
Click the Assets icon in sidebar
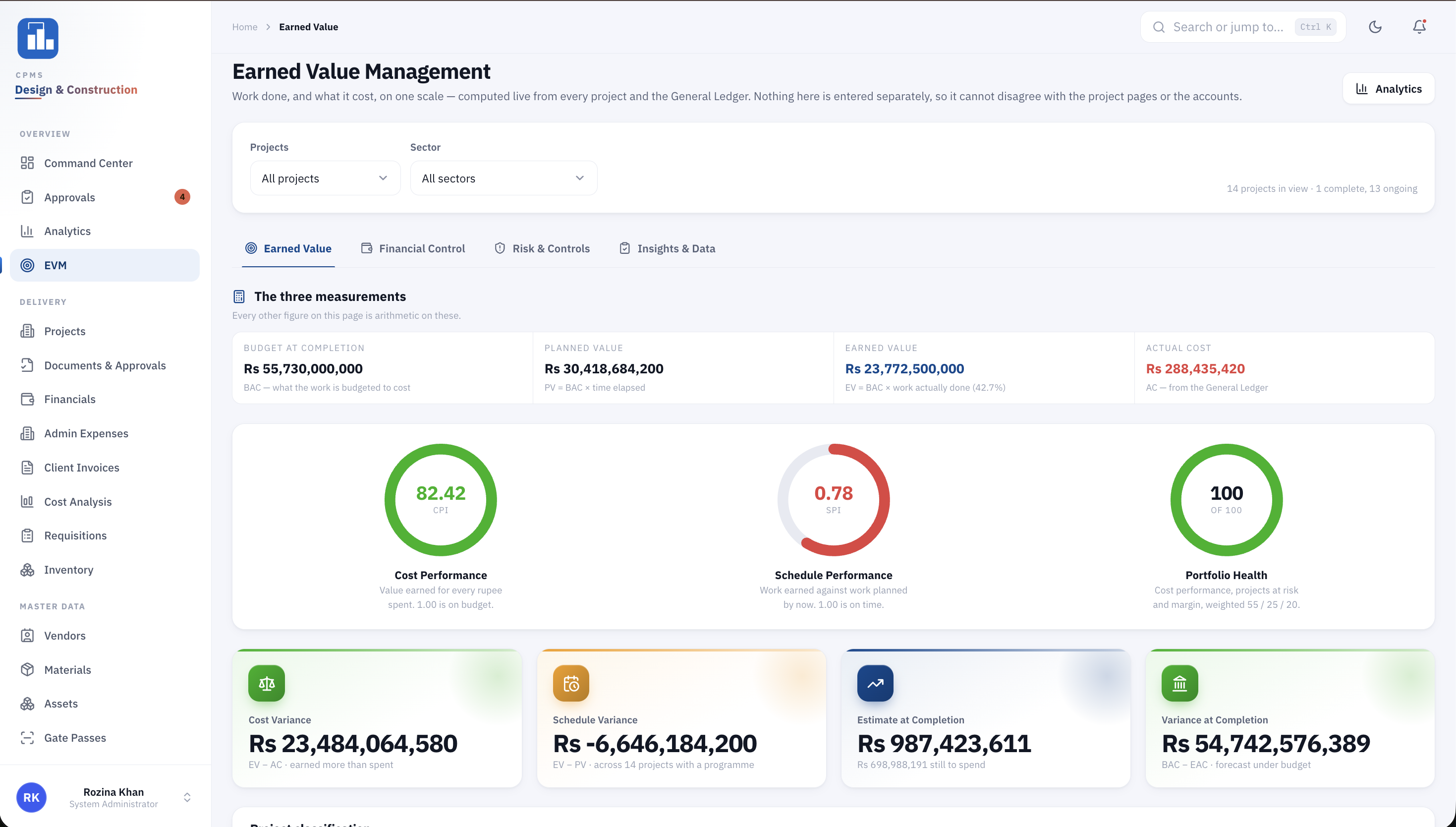(27, 704)
